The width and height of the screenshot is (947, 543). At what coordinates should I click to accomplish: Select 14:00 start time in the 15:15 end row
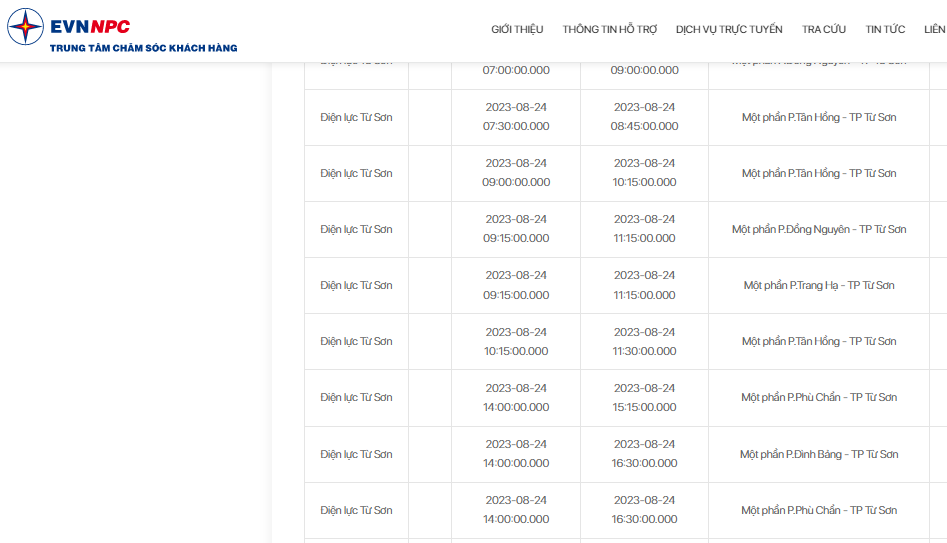click(x=516, y=397)
